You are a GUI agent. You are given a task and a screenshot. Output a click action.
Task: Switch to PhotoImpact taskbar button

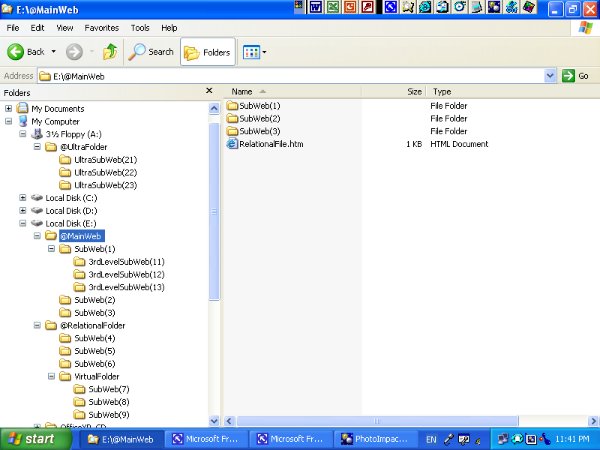coord(373,439)
